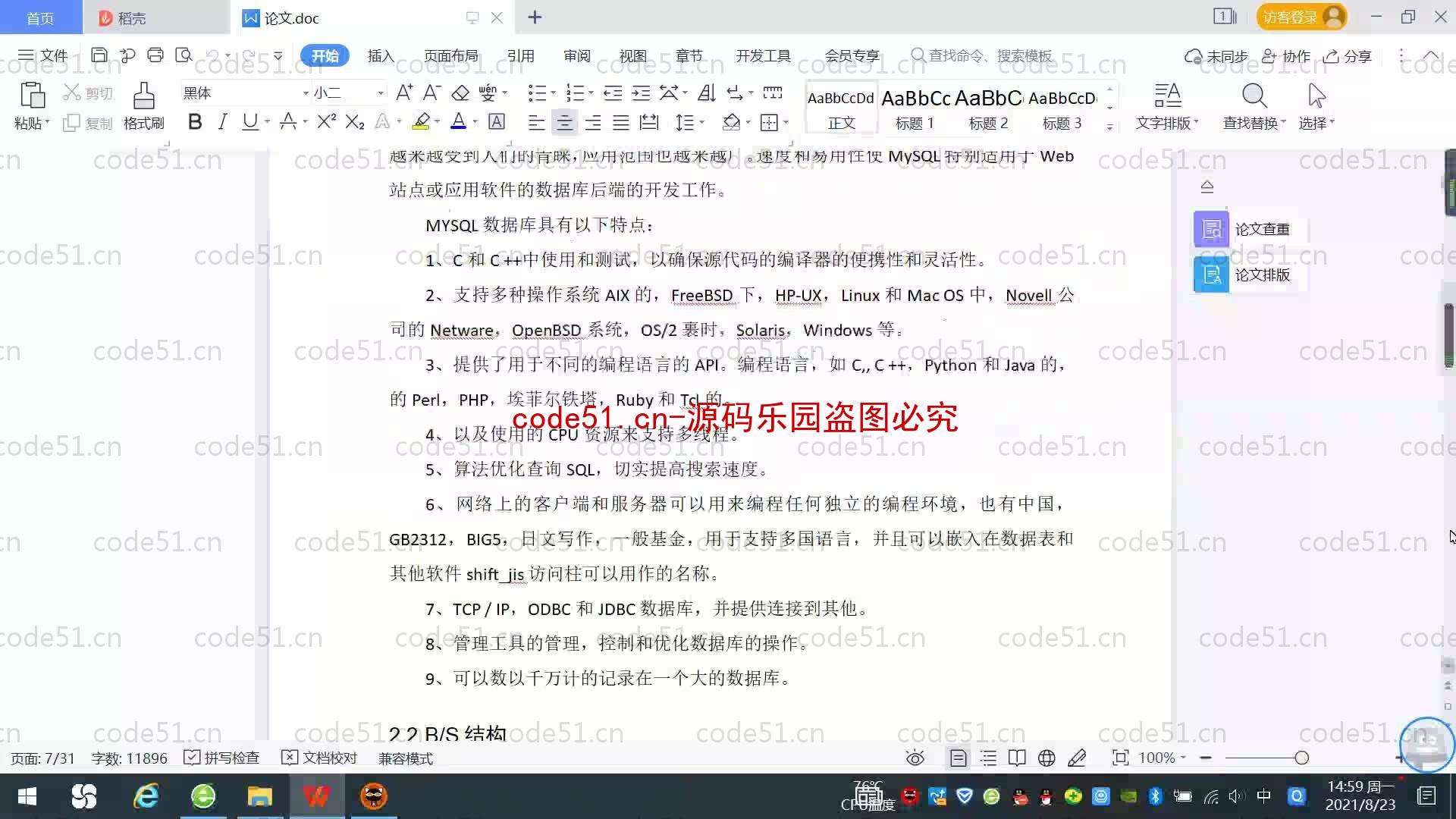The width and height of the screenshot is (1456, 819).
Task: Click the 论文查重 sidebar icon
Action: [1211, 229]
